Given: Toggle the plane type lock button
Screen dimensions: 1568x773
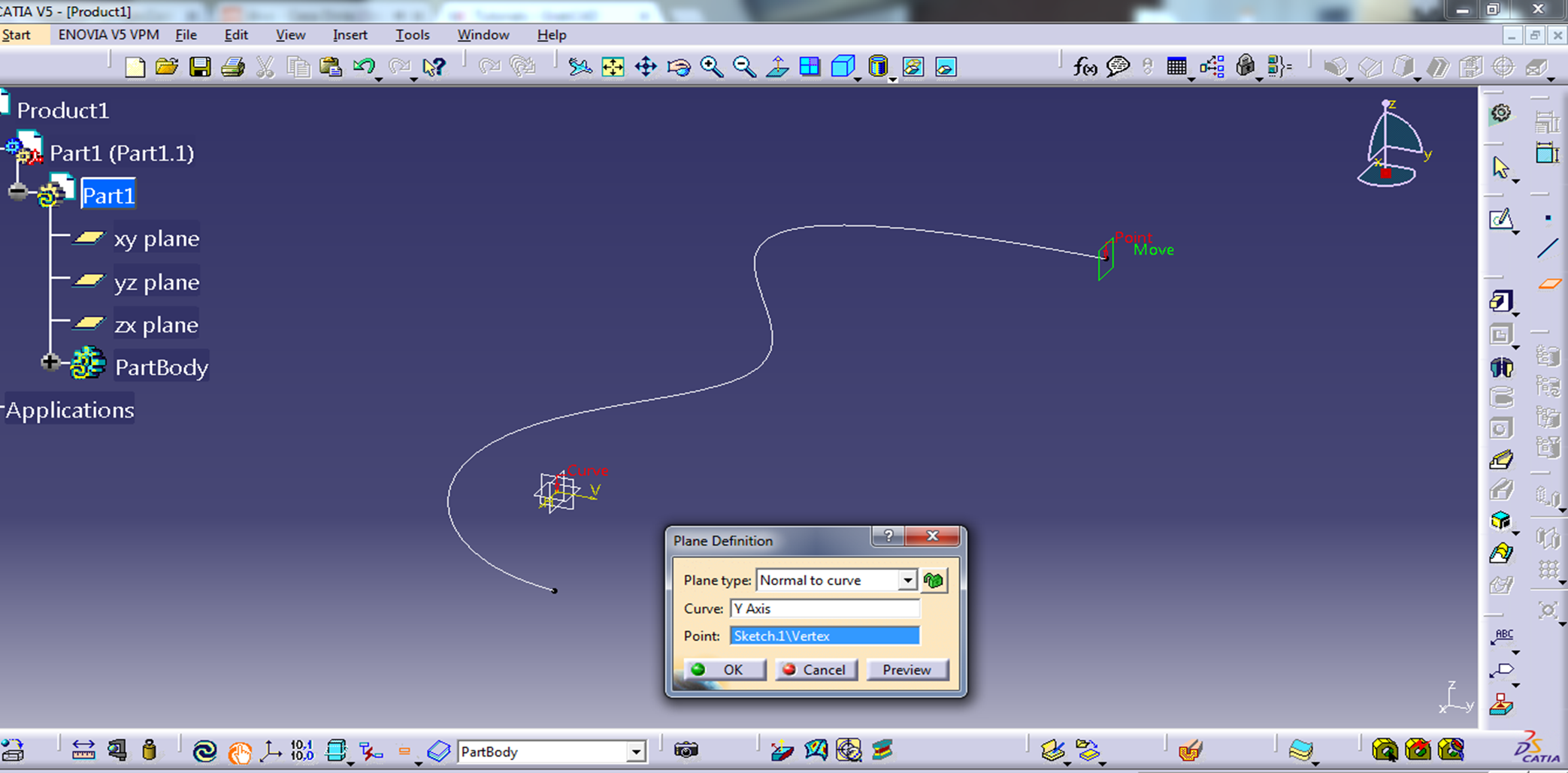Looking at the screenshot, I should [934, 581].
